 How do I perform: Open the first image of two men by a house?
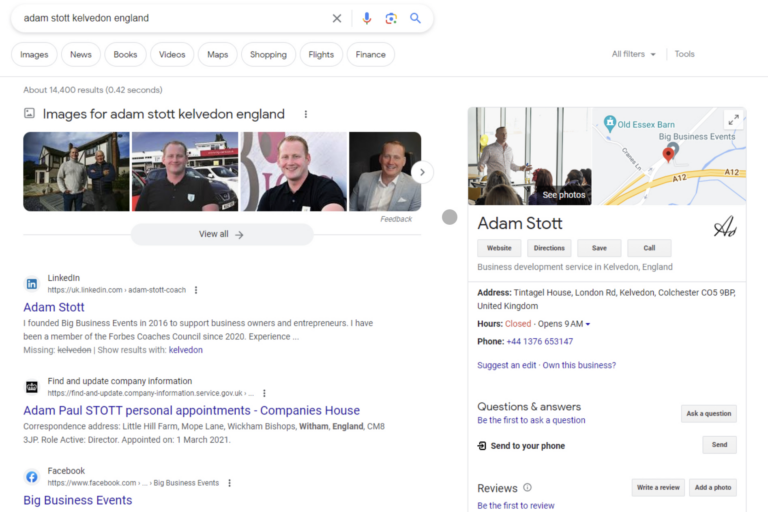coord(76,171)
